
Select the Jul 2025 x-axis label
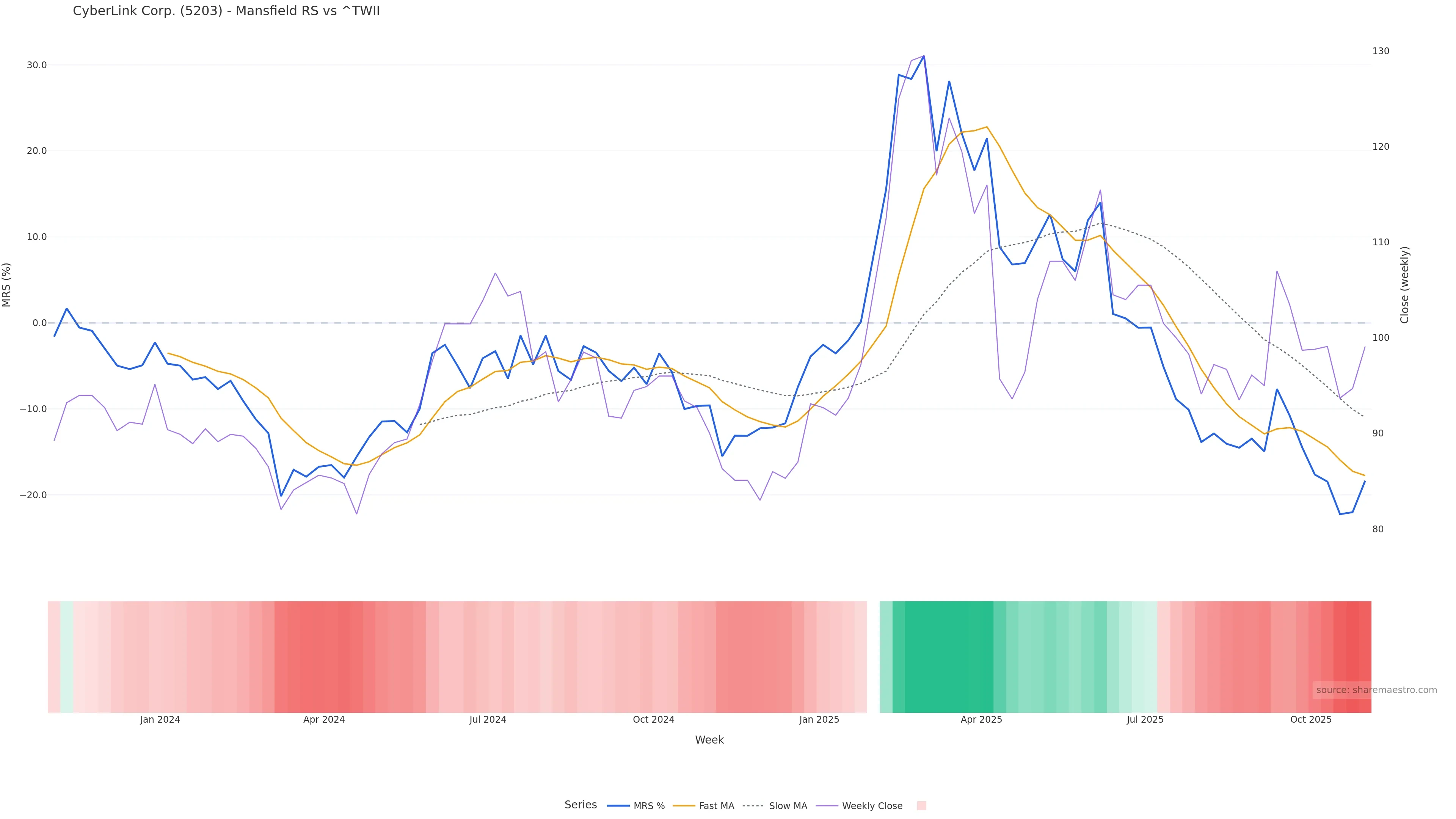pyautogui.click(x=1145, y=720)
